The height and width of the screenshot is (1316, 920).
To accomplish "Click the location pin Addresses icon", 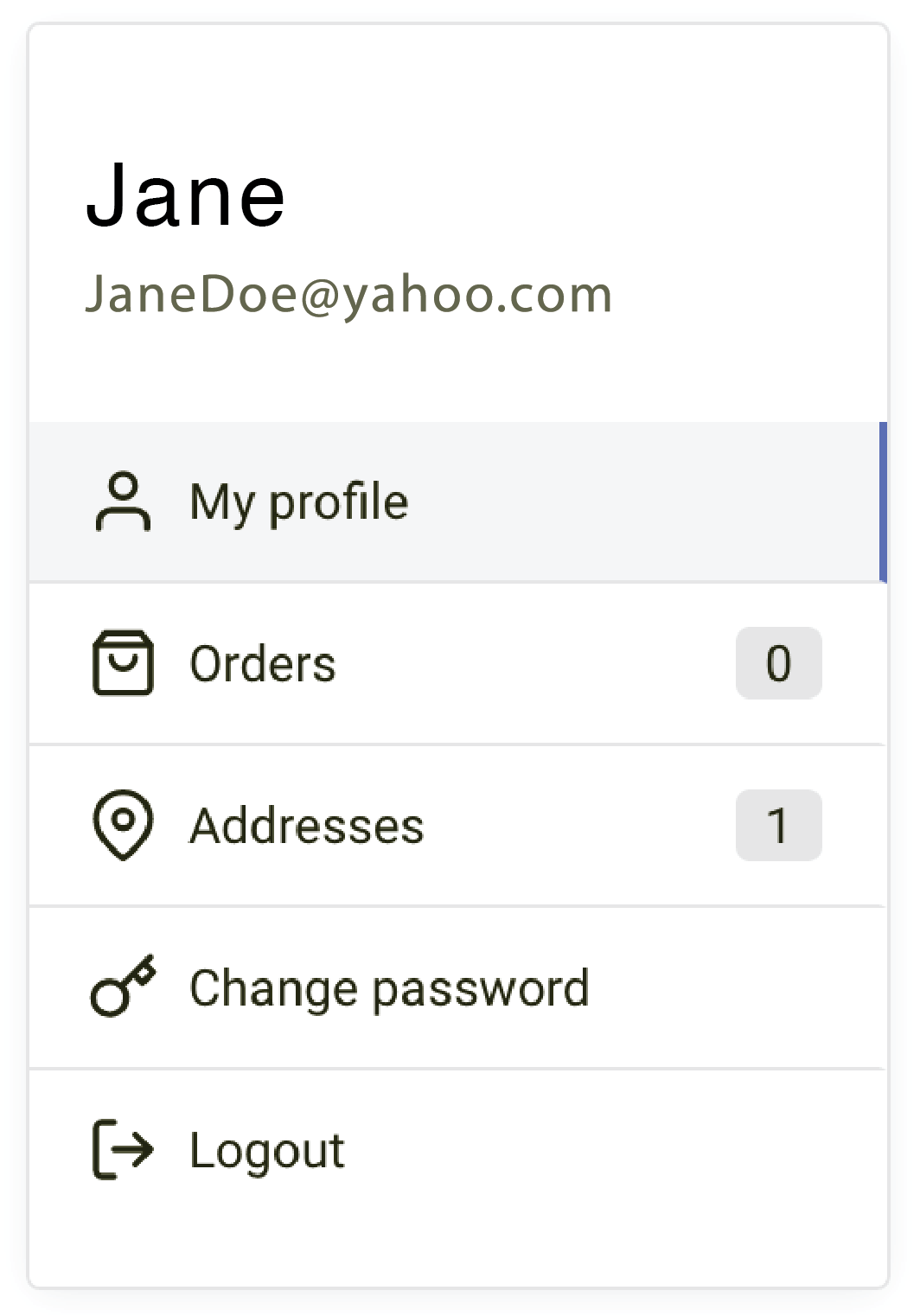I will (x=123, y=825).
